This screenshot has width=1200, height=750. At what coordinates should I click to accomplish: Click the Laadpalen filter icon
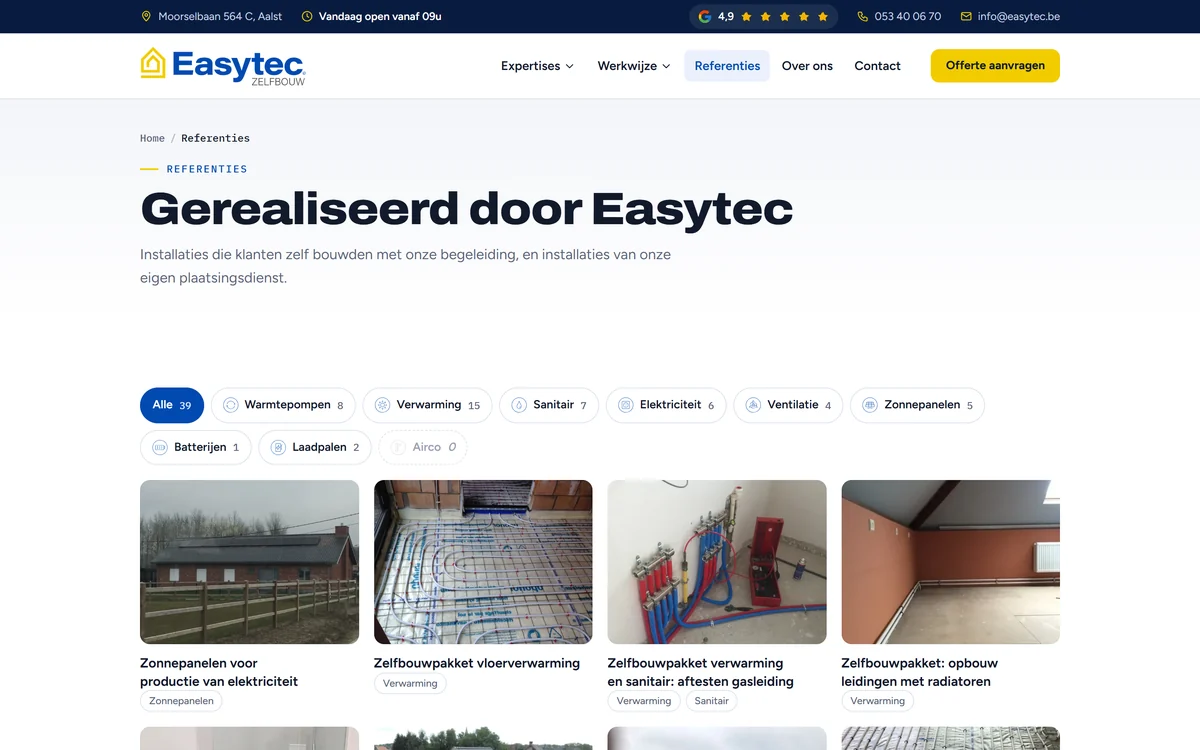pyautogui.click(x=278, y=447)
